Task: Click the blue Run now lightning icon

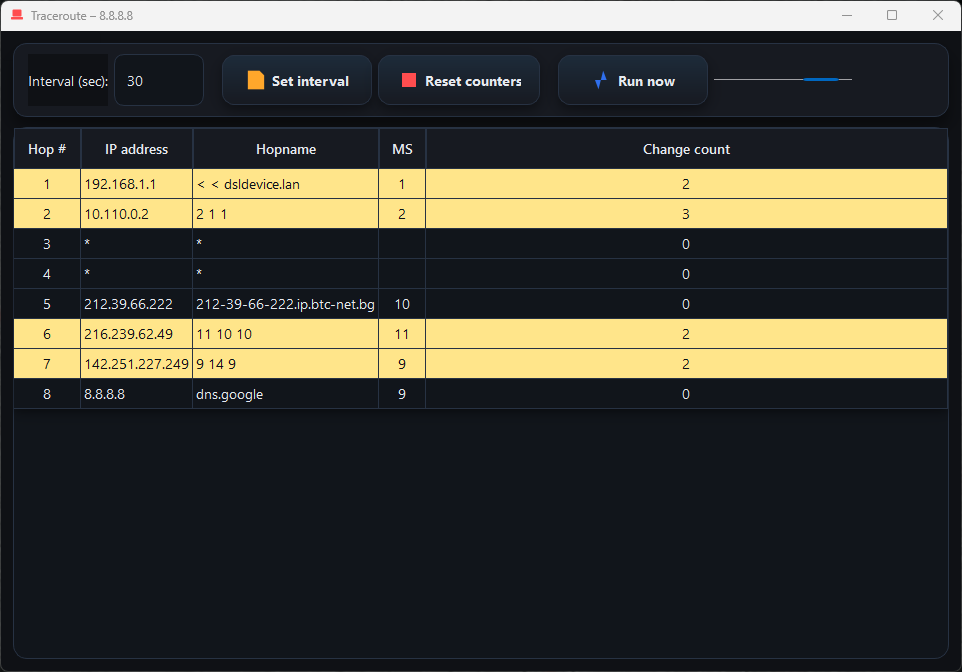Action: pyautogui.click(x=601, y=81)
